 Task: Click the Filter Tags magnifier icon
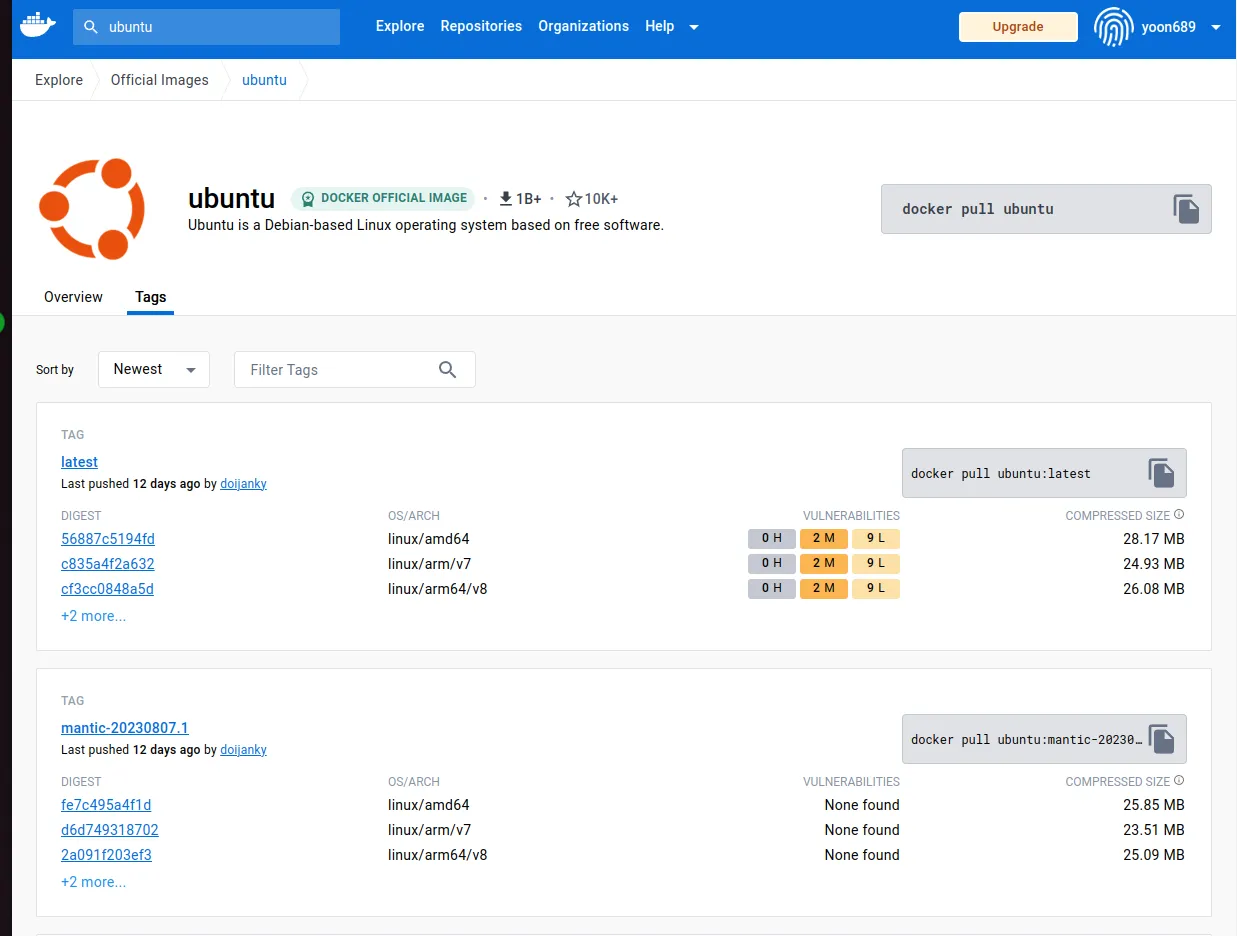click(x=447, y=370)
